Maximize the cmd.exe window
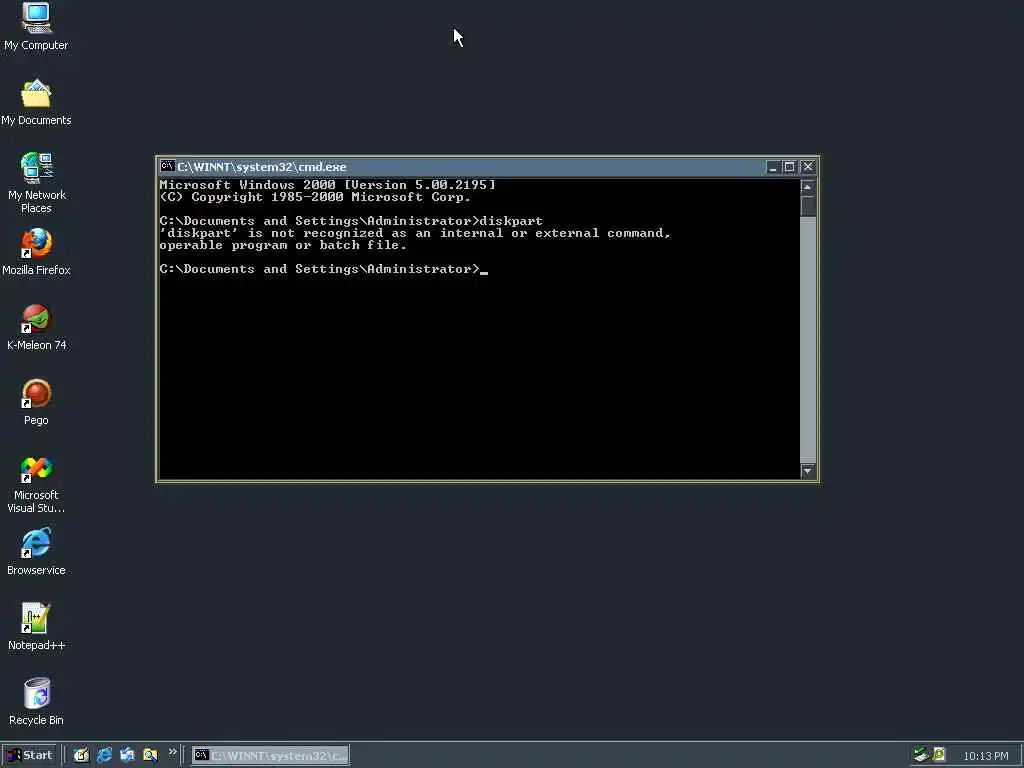The width and height of the screenshot is (1024, 768). coord(789,167)
